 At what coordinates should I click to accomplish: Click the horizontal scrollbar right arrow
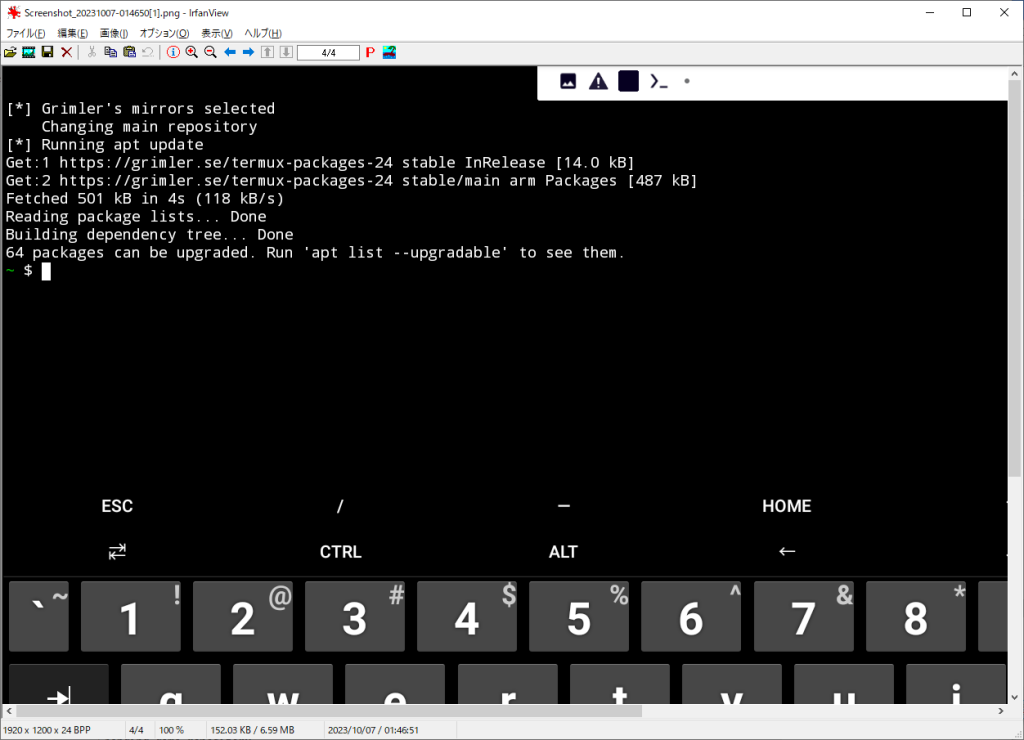pos(1001,711)
